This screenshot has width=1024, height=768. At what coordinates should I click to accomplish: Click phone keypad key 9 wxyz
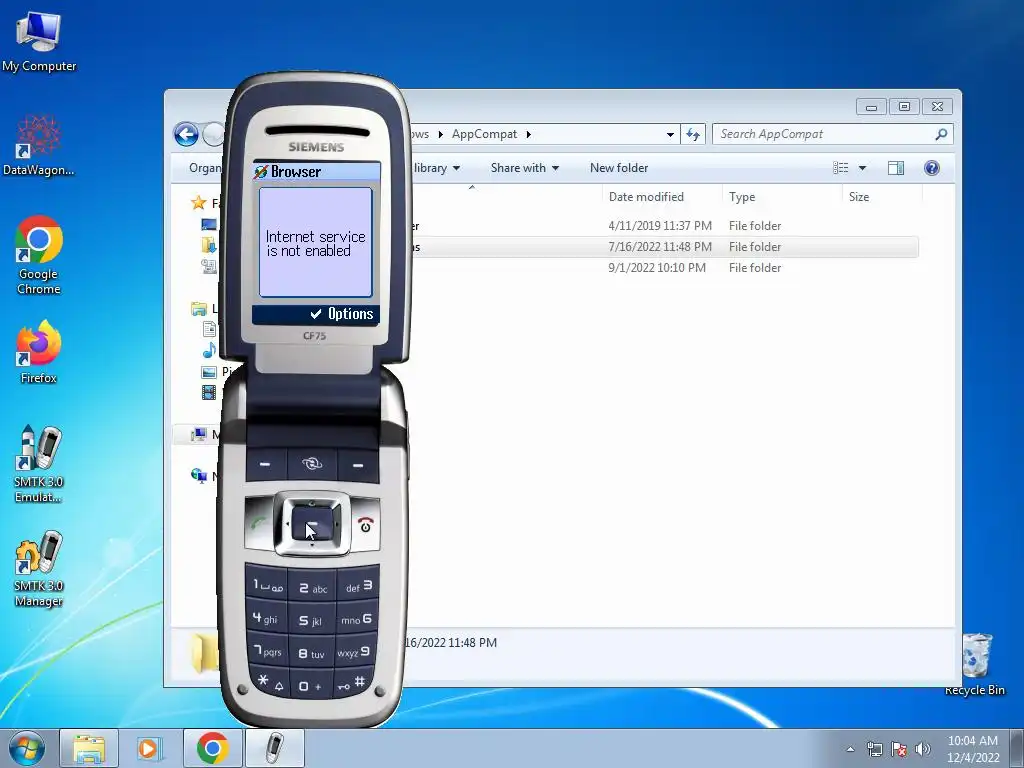pyautogui.click(x=356, y=651)
